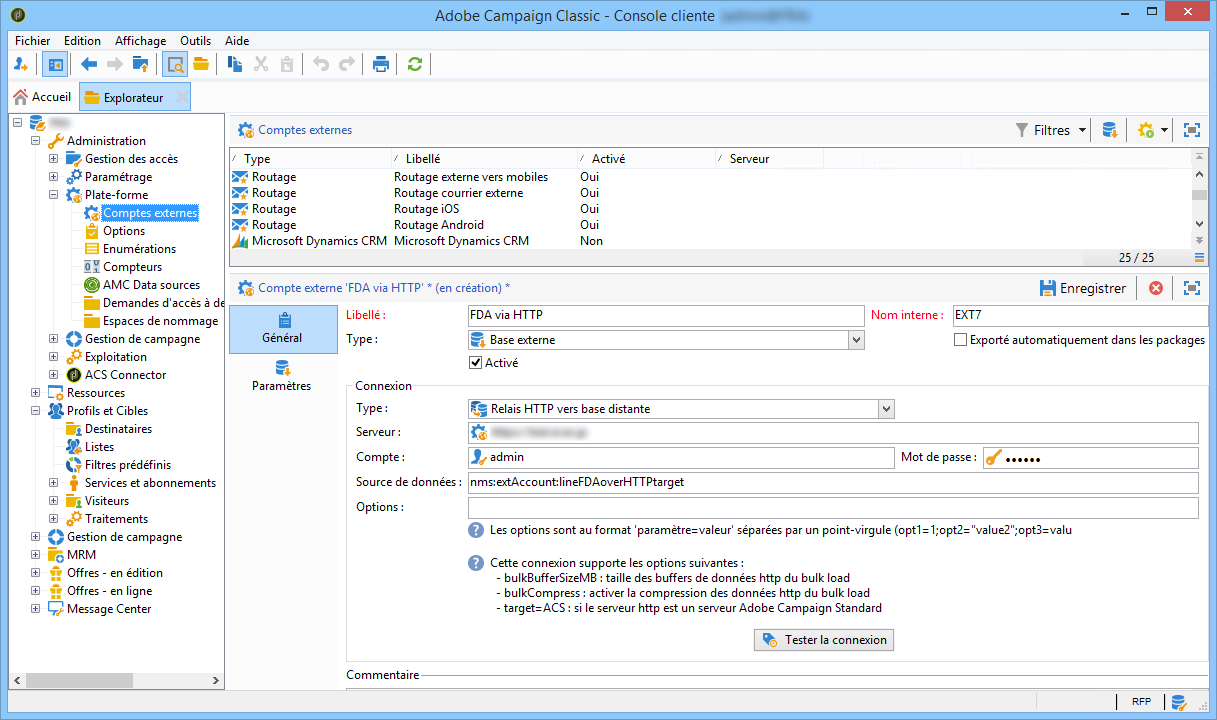This screenshot has width=1217, height=720.
Task: Click the copy toolbar icon
Action: tap(235, 64)
